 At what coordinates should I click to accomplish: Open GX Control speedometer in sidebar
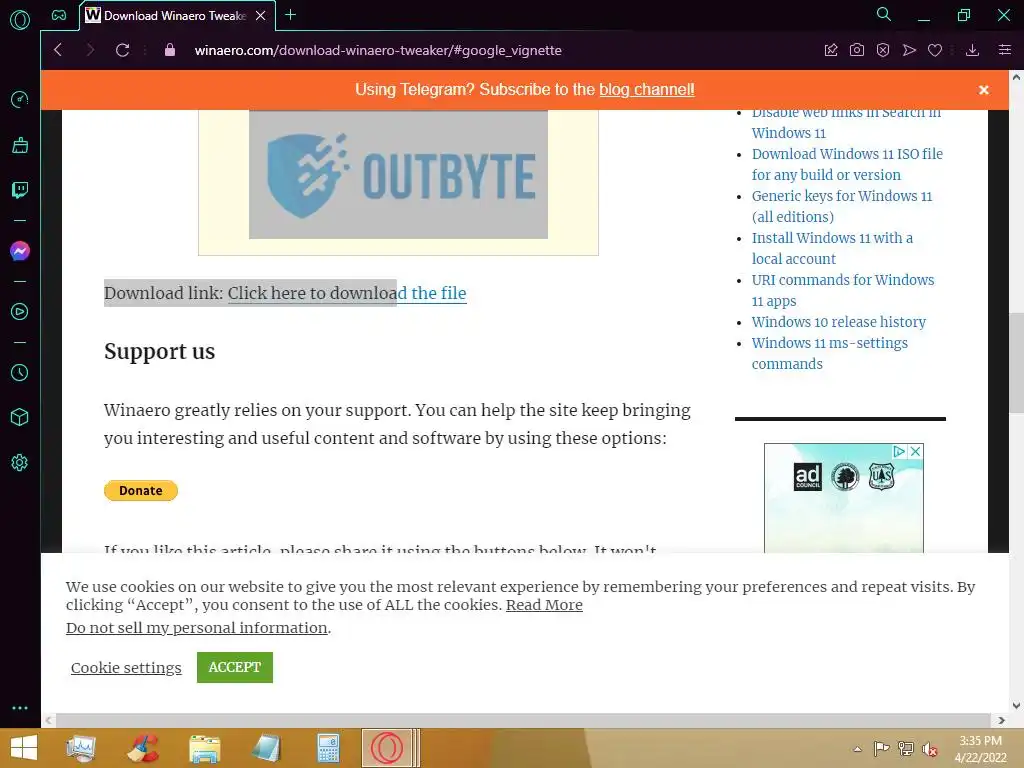tap(20, 99)
